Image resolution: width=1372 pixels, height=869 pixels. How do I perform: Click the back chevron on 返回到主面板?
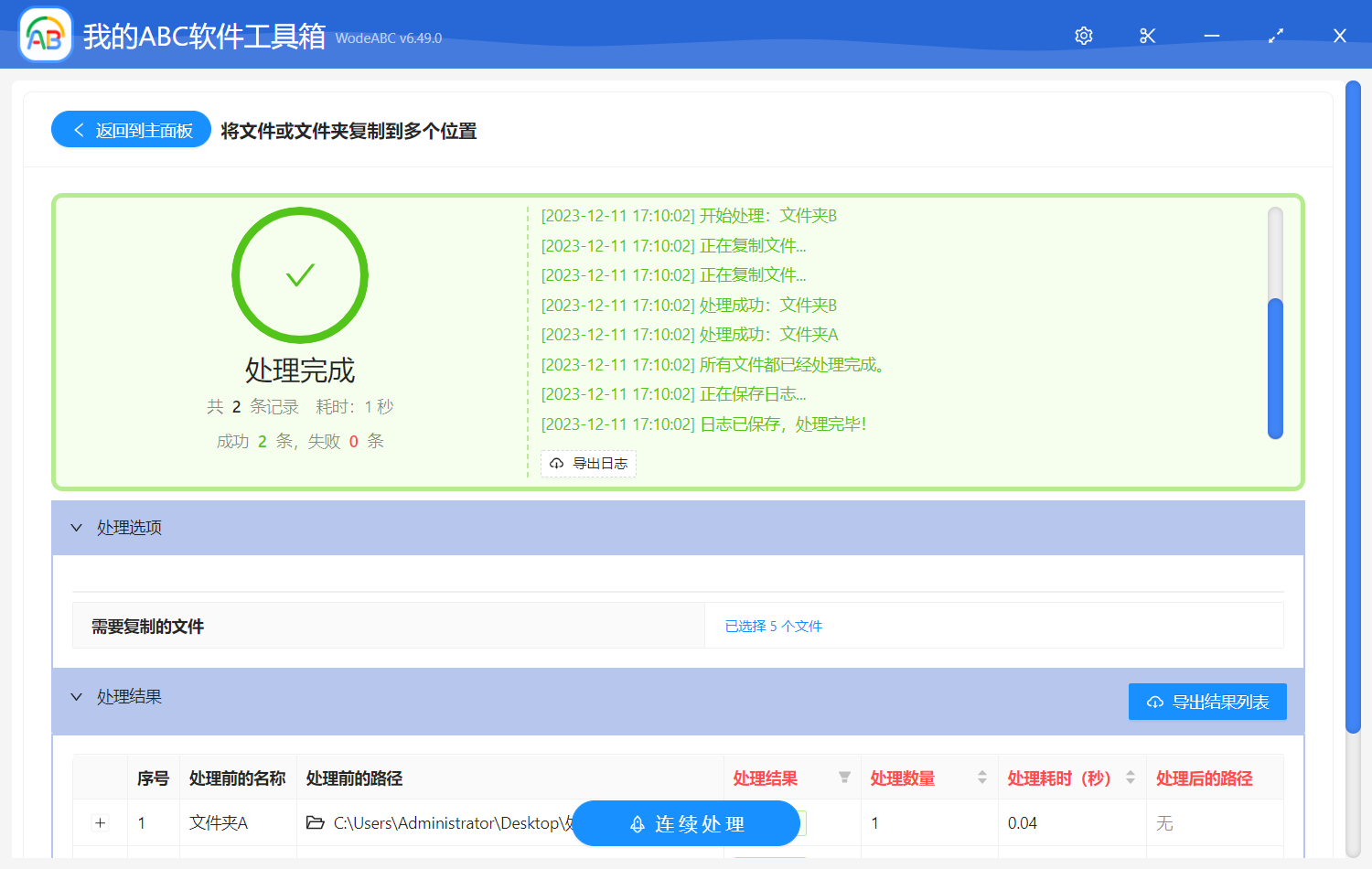pyautogui.click(x=77, y=129)
